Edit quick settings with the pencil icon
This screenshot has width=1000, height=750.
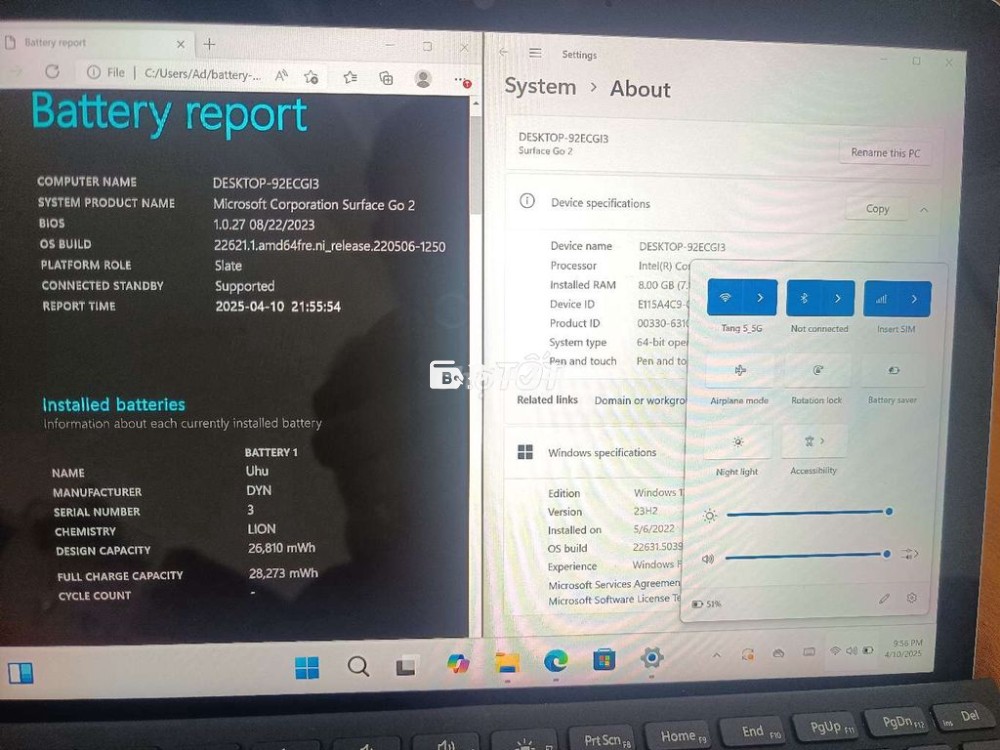click(x=884, y=598)
